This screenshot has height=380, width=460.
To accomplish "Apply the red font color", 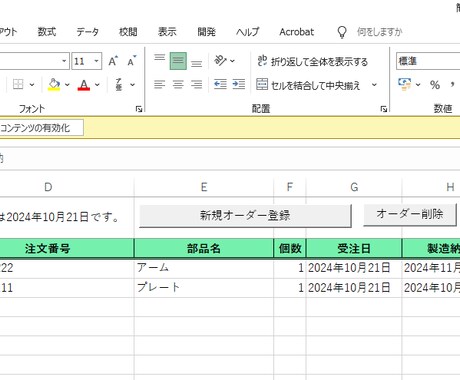I will click(84, 85).
